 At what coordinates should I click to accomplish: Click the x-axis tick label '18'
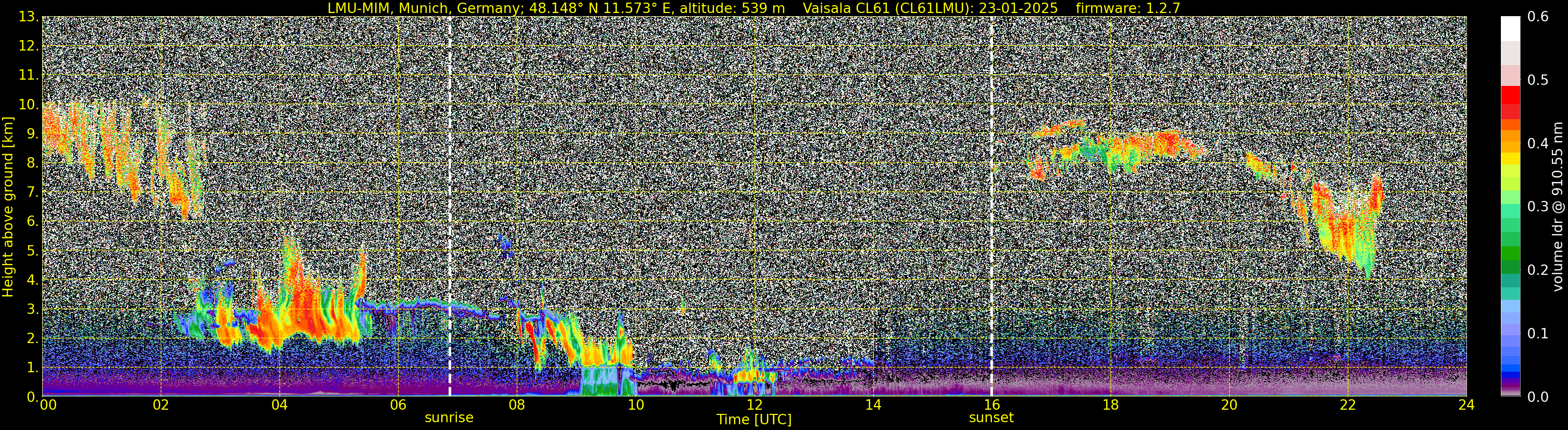pyautogui.click(x=1110, y=406)
